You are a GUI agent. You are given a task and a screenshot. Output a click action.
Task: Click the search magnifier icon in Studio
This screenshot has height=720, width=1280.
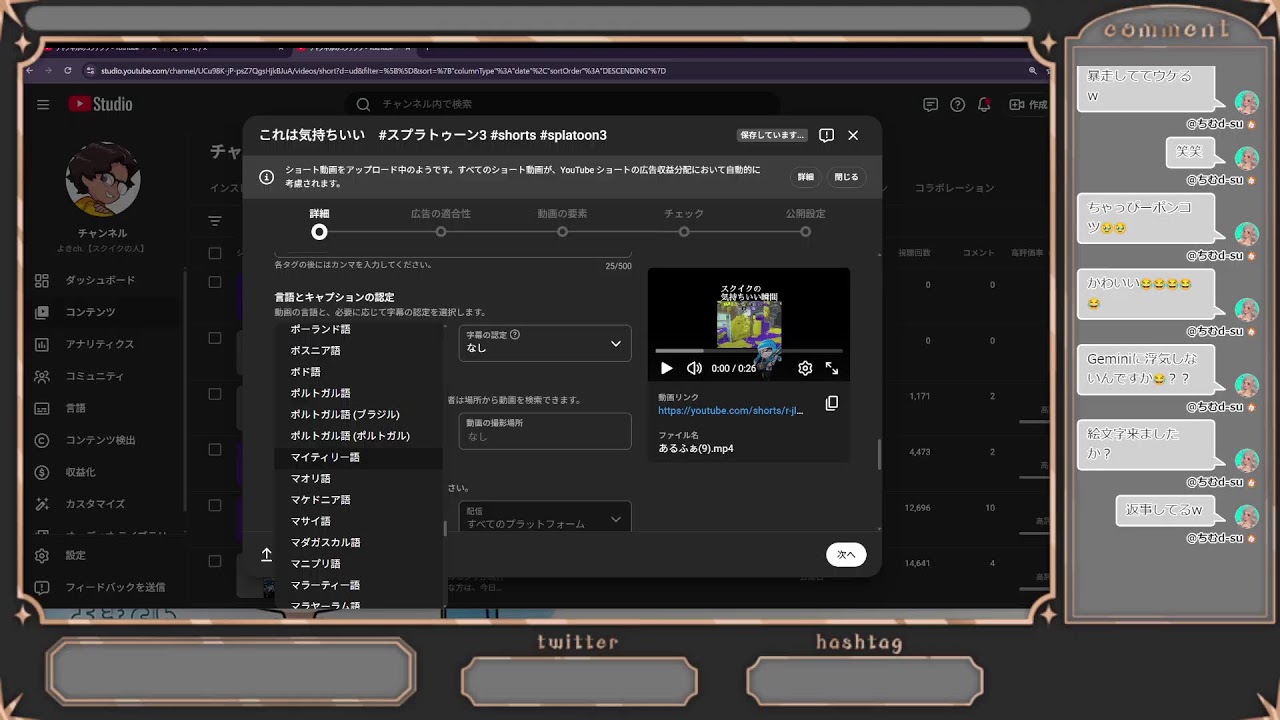(x=363, y=104)
